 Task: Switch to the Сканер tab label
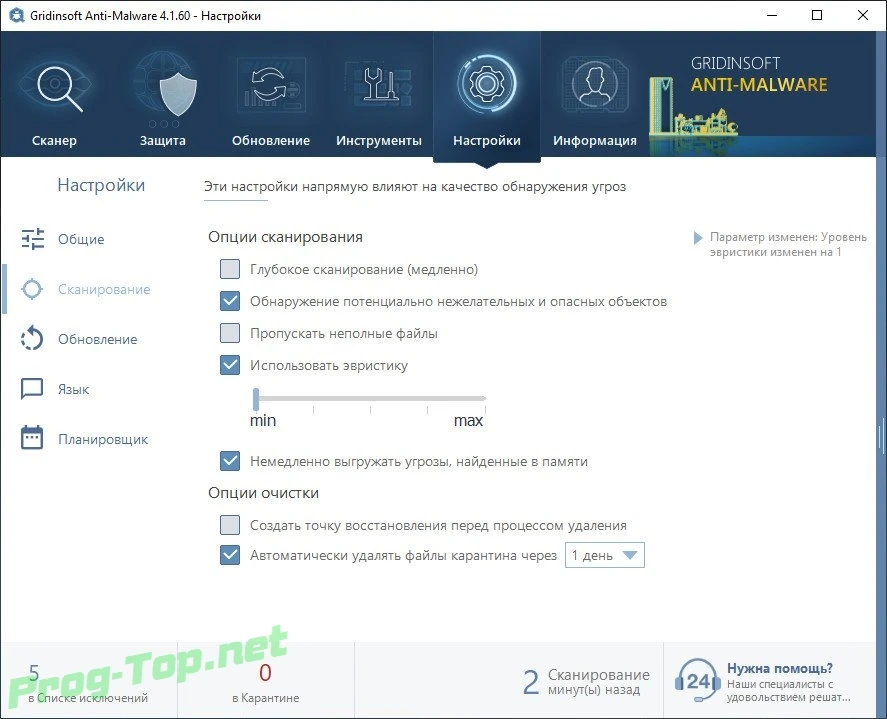click(x=54, y=140)
